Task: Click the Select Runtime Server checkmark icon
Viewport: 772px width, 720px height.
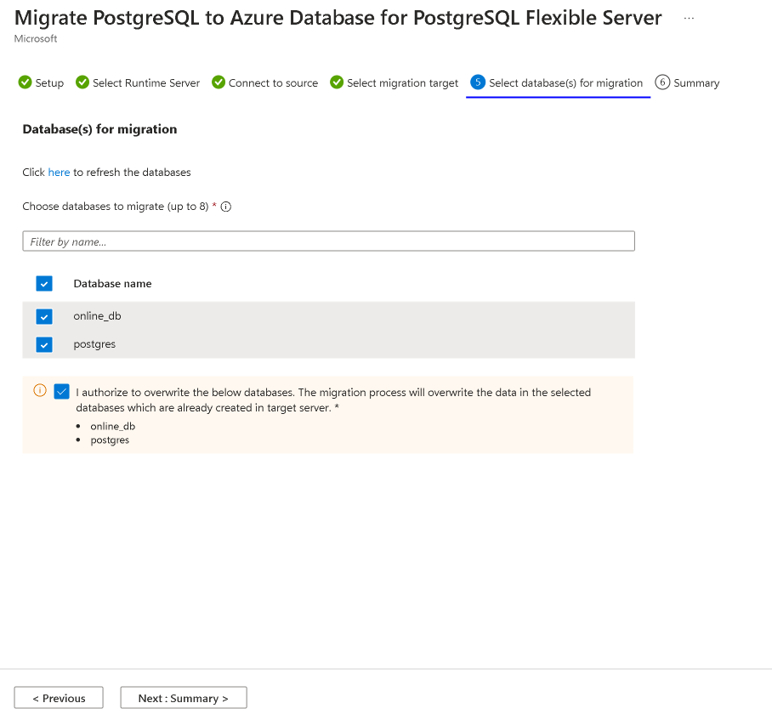Action: click(83, 83)
